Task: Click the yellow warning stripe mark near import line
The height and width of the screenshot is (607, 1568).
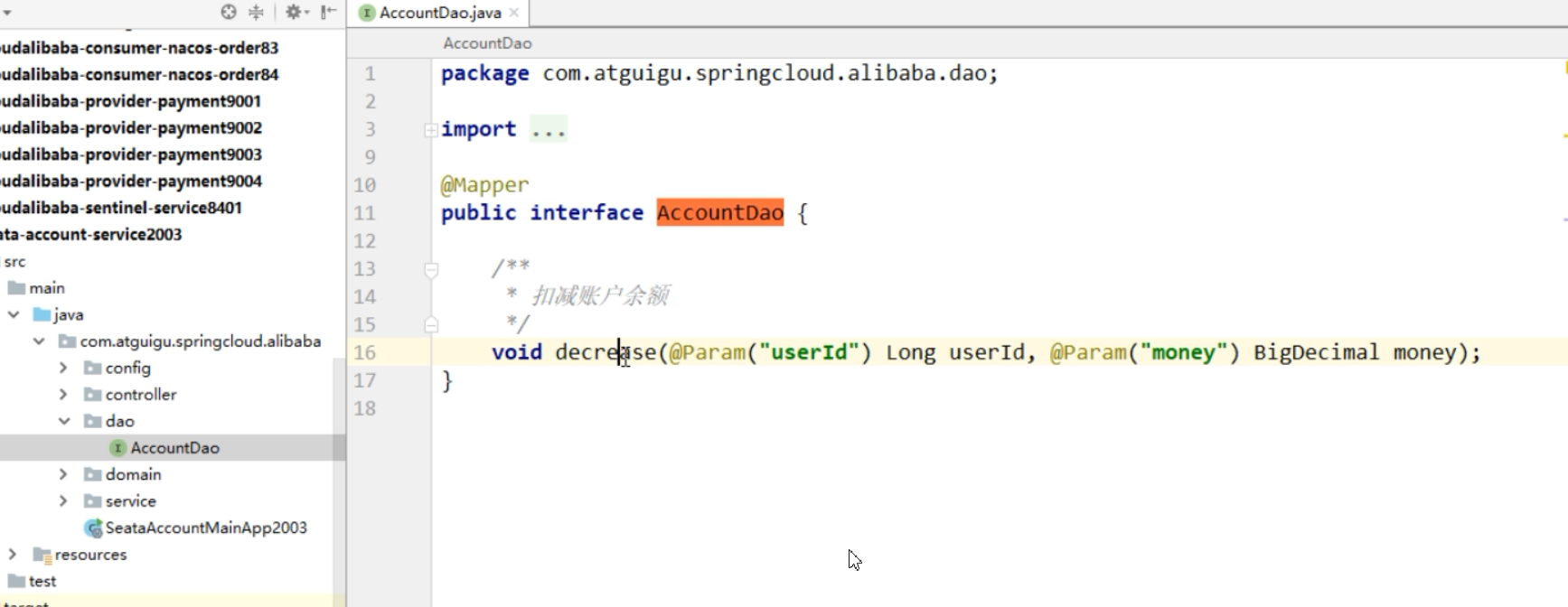Action: click(x=1564, y=136)
